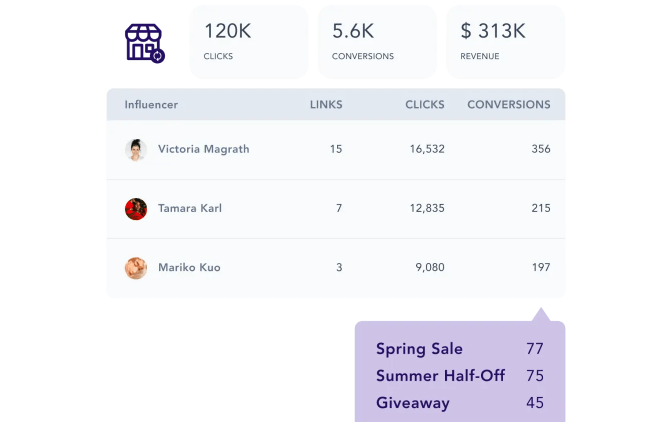Viewport: 671px width, 422px height.
Task: Select Spring Sale in the tooltip
Action: tap(419, 349)
